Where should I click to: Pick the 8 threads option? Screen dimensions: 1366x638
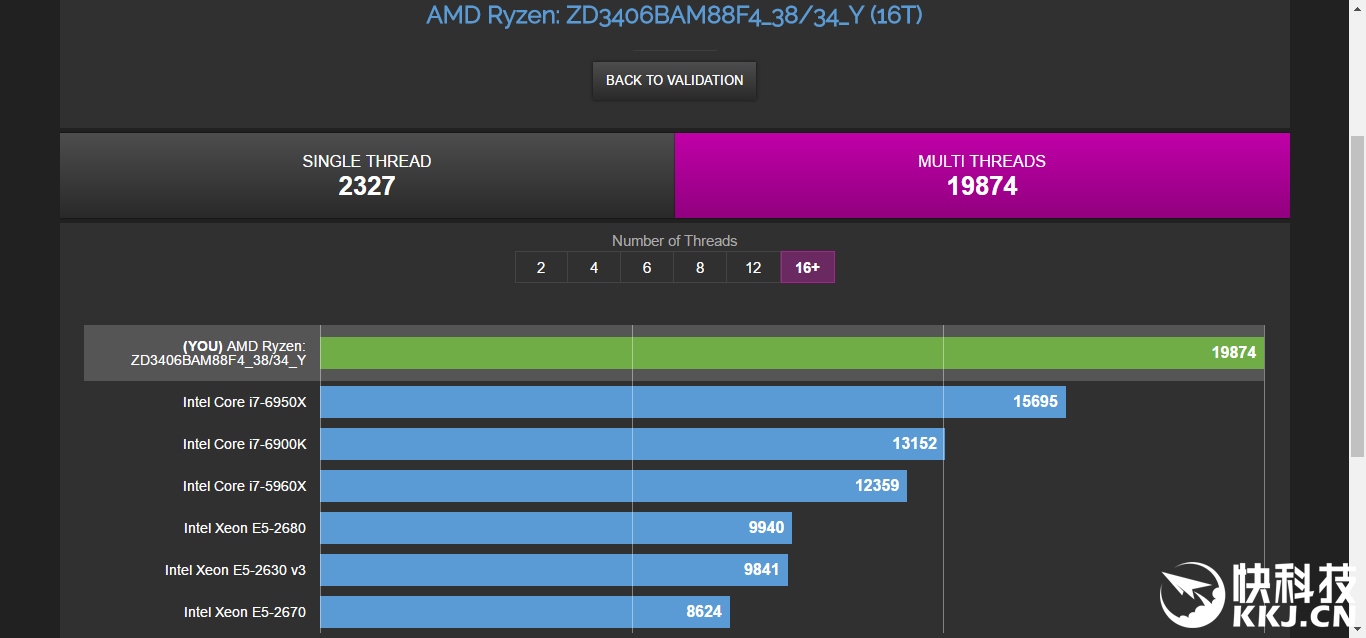[x=700, y=267]
